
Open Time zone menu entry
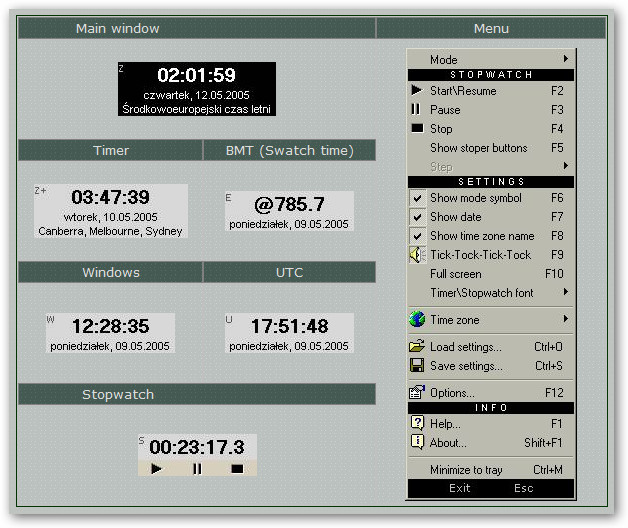coord(491,320)
